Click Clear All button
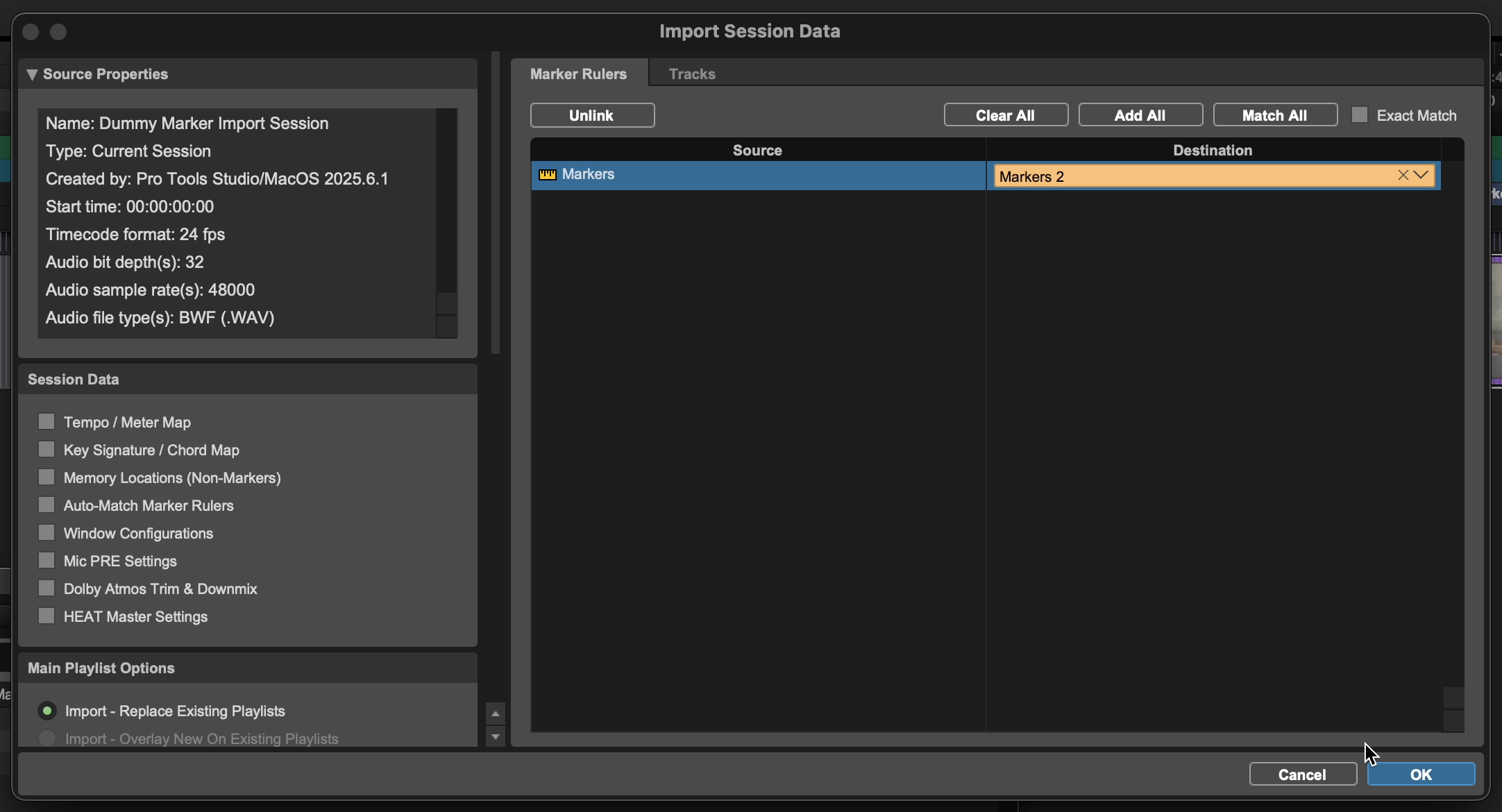This screenshot has height=812, width=1502. point(1006,115)
